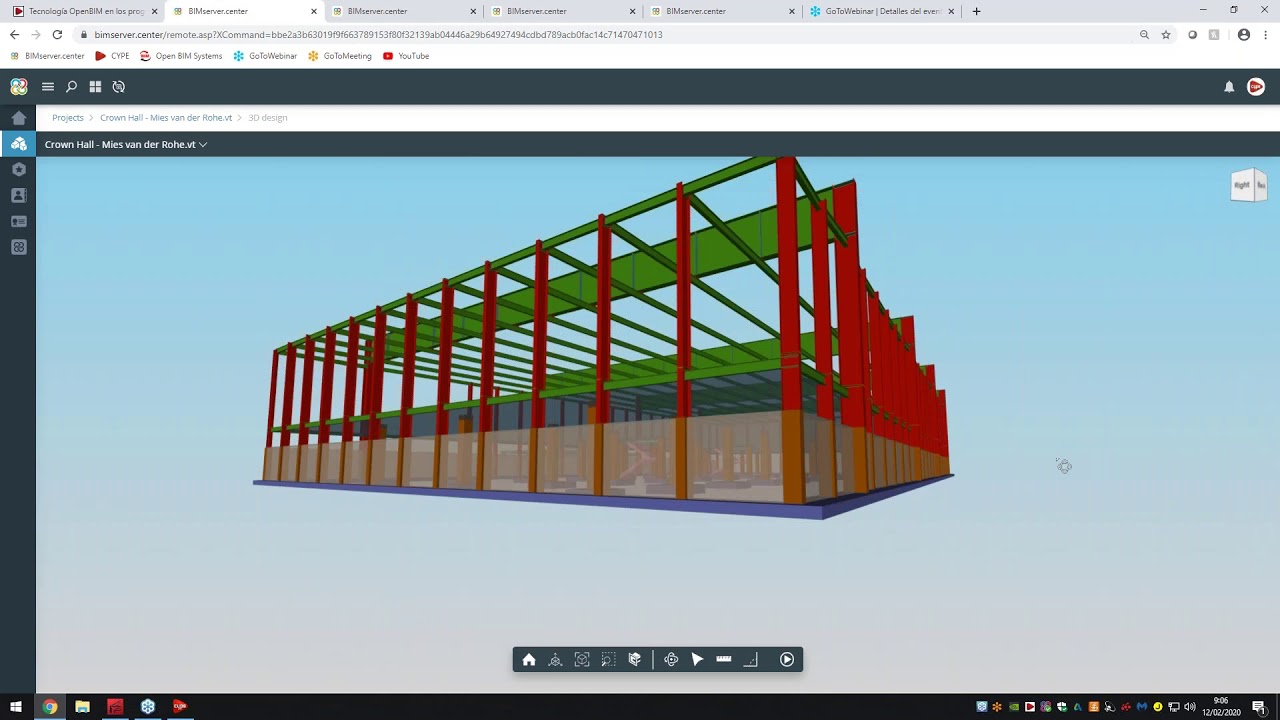Open the ID card icon in sidebar
This screenshot has height=720, width=1280.
click(x=18, y=222)
